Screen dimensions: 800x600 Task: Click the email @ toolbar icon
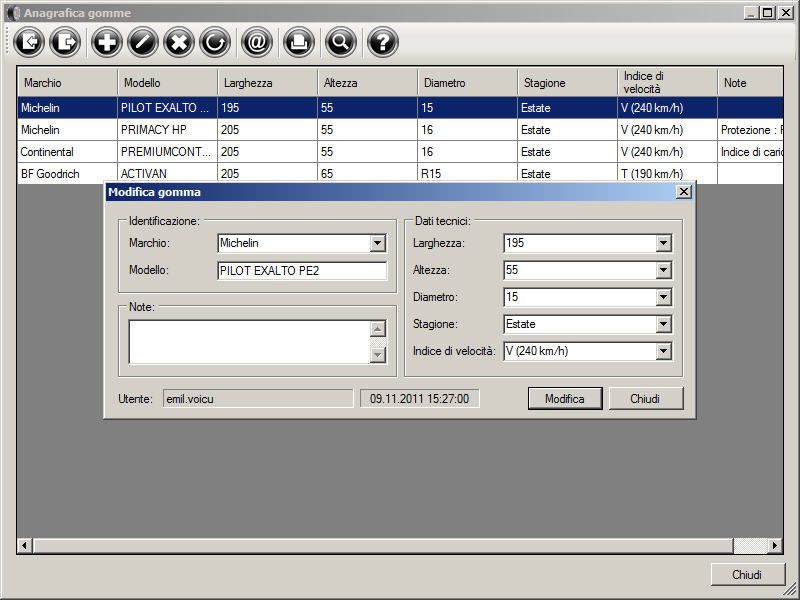click(257, 42)
